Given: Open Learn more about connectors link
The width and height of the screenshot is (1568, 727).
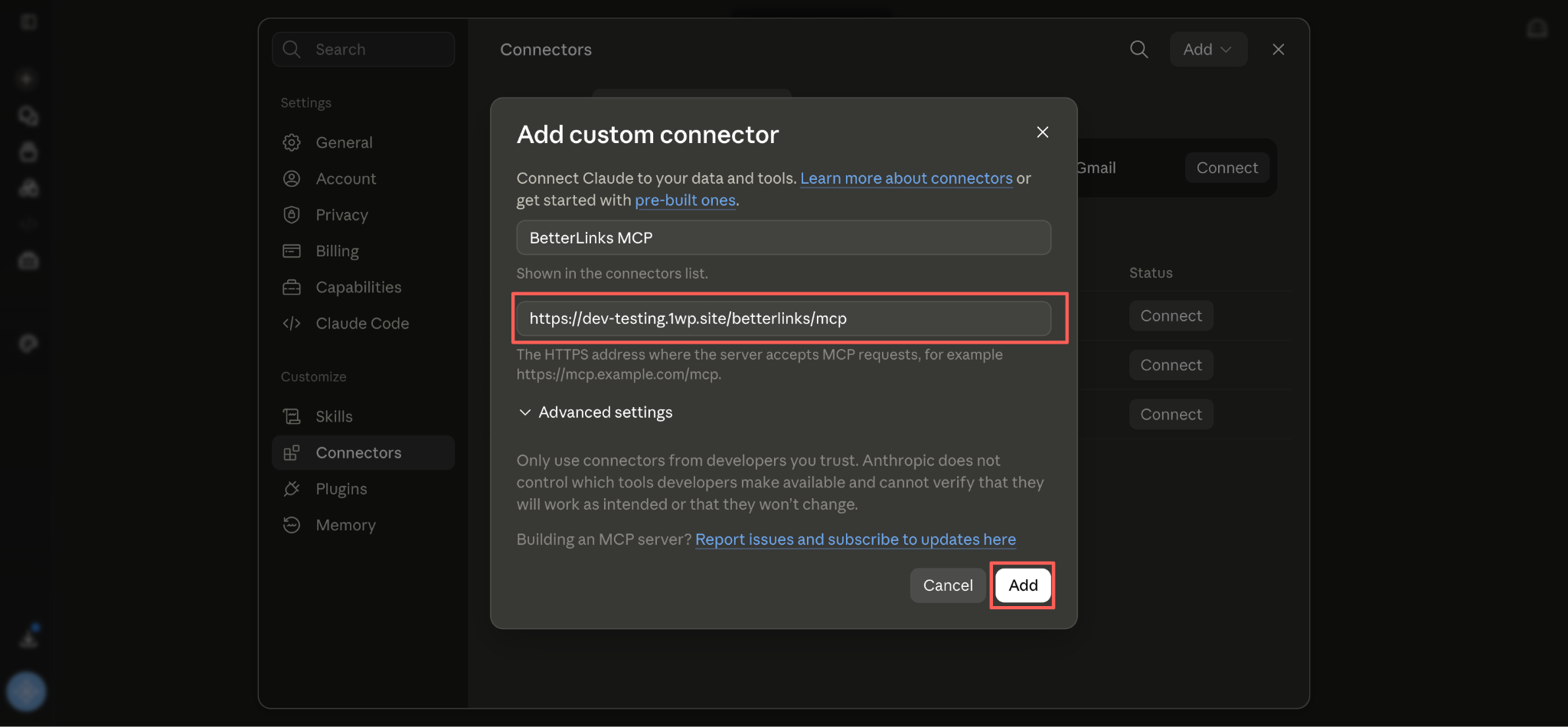Looking at the screenshot, I should pyautogui.click(x=906, y=178).
